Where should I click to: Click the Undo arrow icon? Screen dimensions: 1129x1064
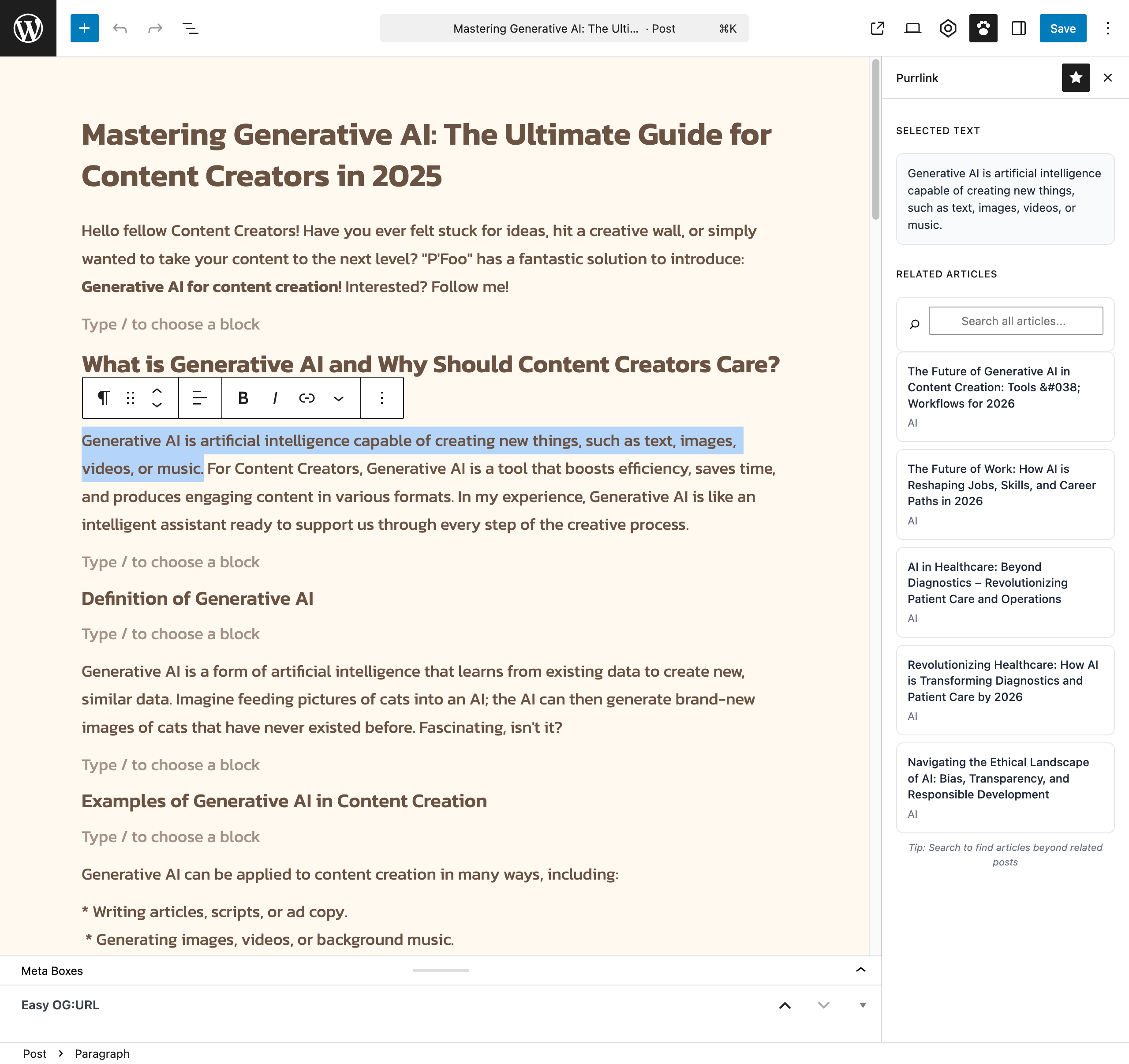tap(120, 28)
